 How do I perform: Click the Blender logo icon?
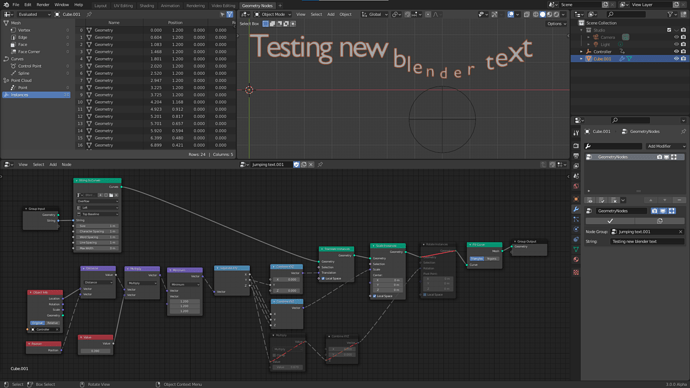6,5
